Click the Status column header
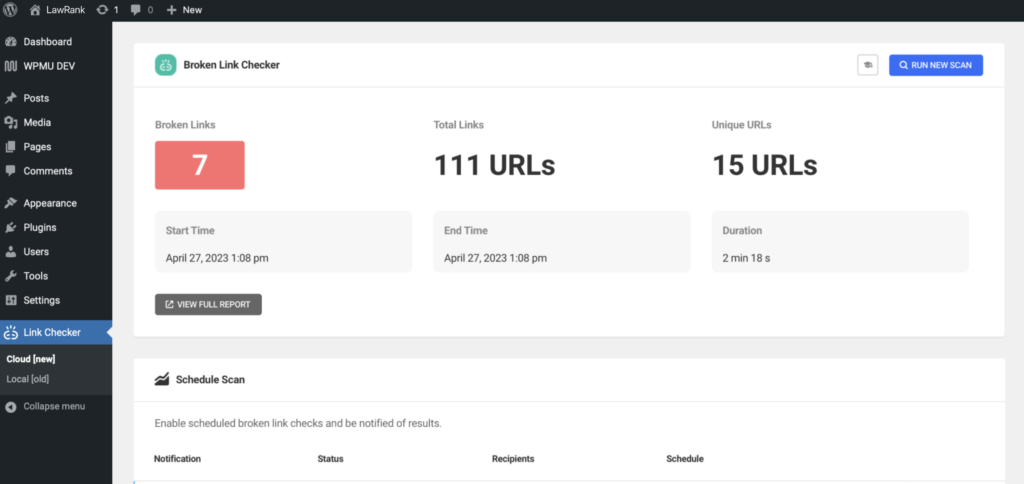This screenshot has width=1024, height=484. (330, 459)
